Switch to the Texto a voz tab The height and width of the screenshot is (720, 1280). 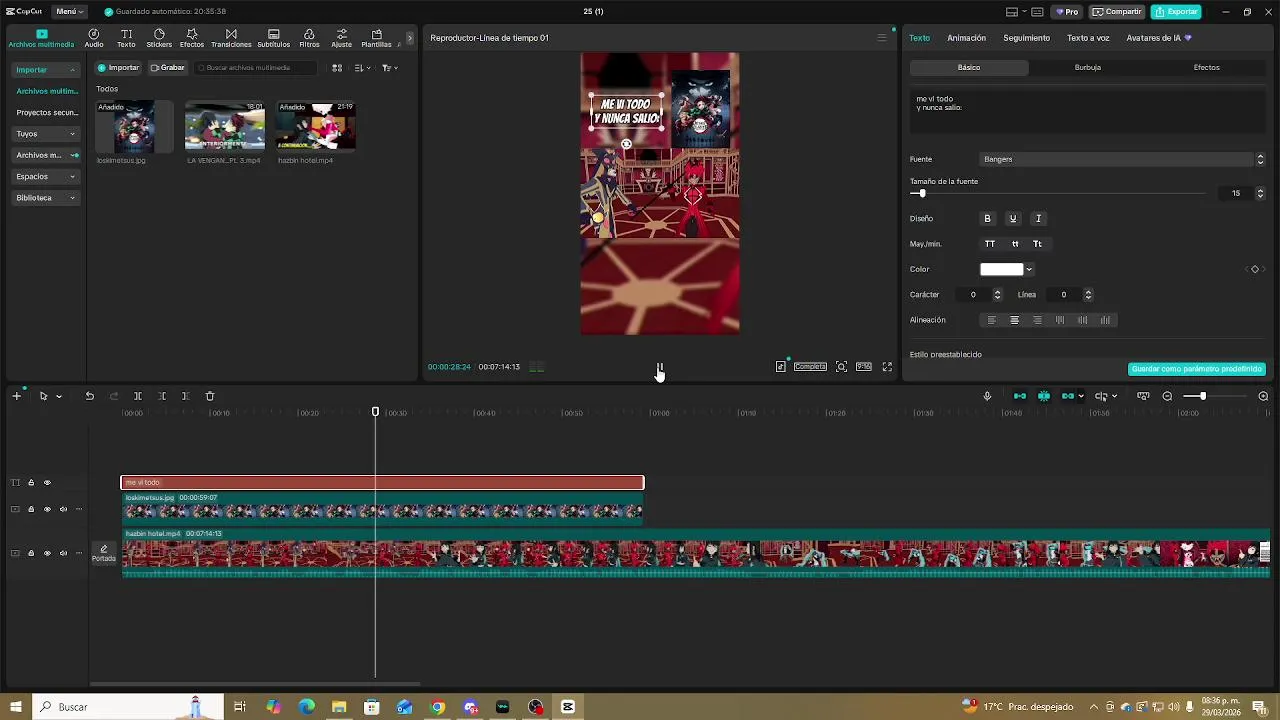tap(1088, 38)
